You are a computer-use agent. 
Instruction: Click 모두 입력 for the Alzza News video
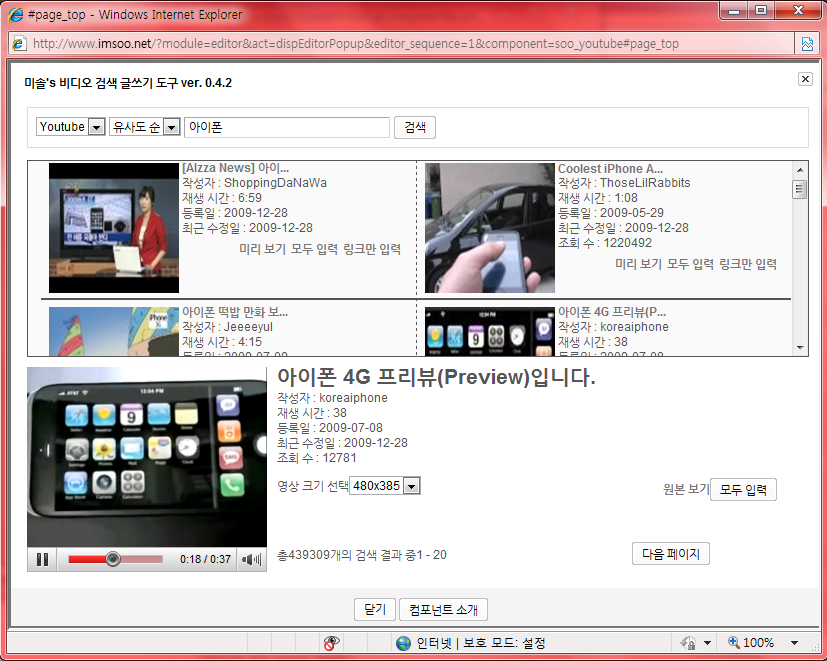(314, 249)
